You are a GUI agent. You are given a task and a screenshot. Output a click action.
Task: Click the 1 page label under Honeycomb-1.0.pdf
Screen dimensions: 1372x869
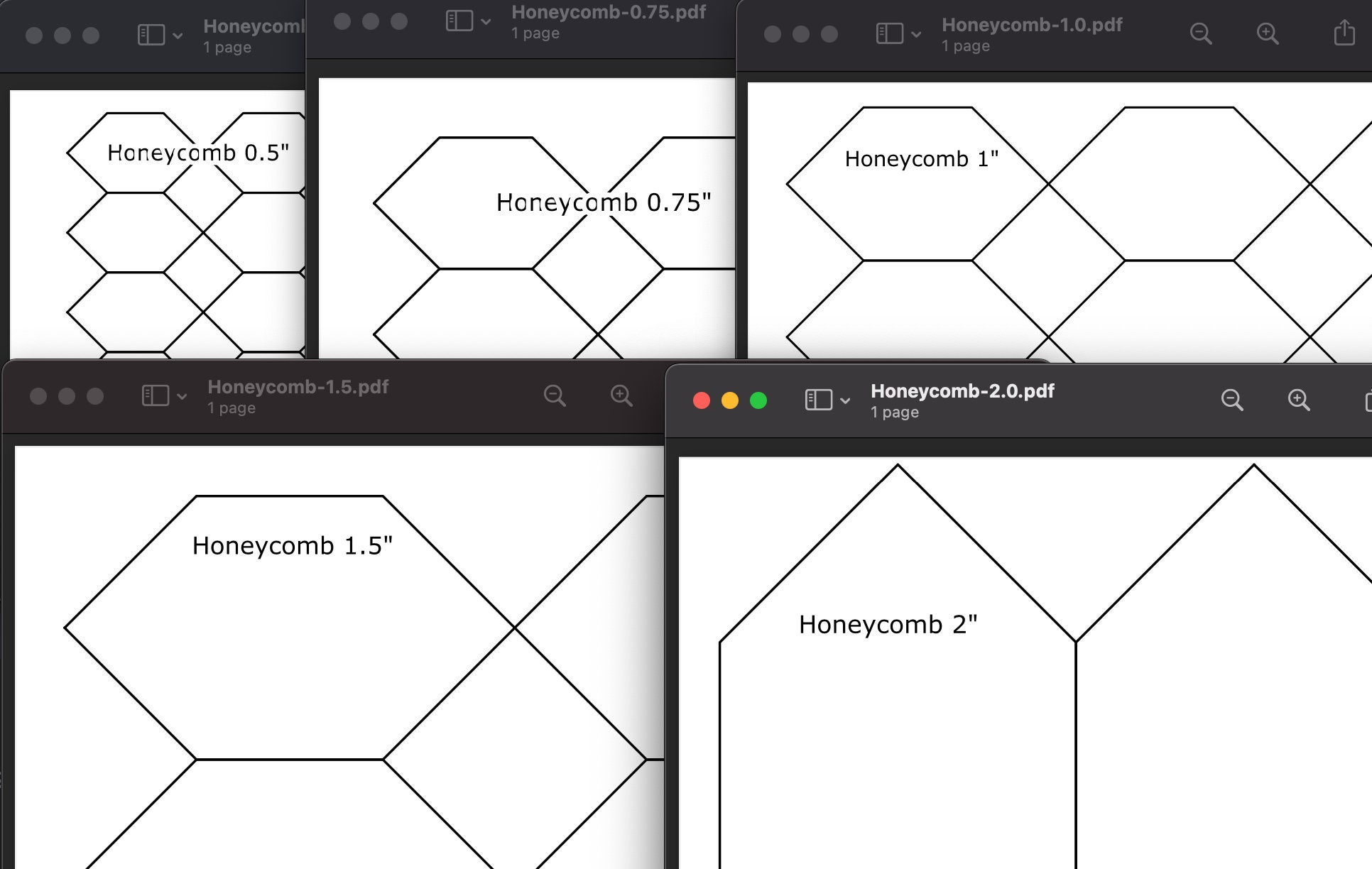[x=966, y=45]
